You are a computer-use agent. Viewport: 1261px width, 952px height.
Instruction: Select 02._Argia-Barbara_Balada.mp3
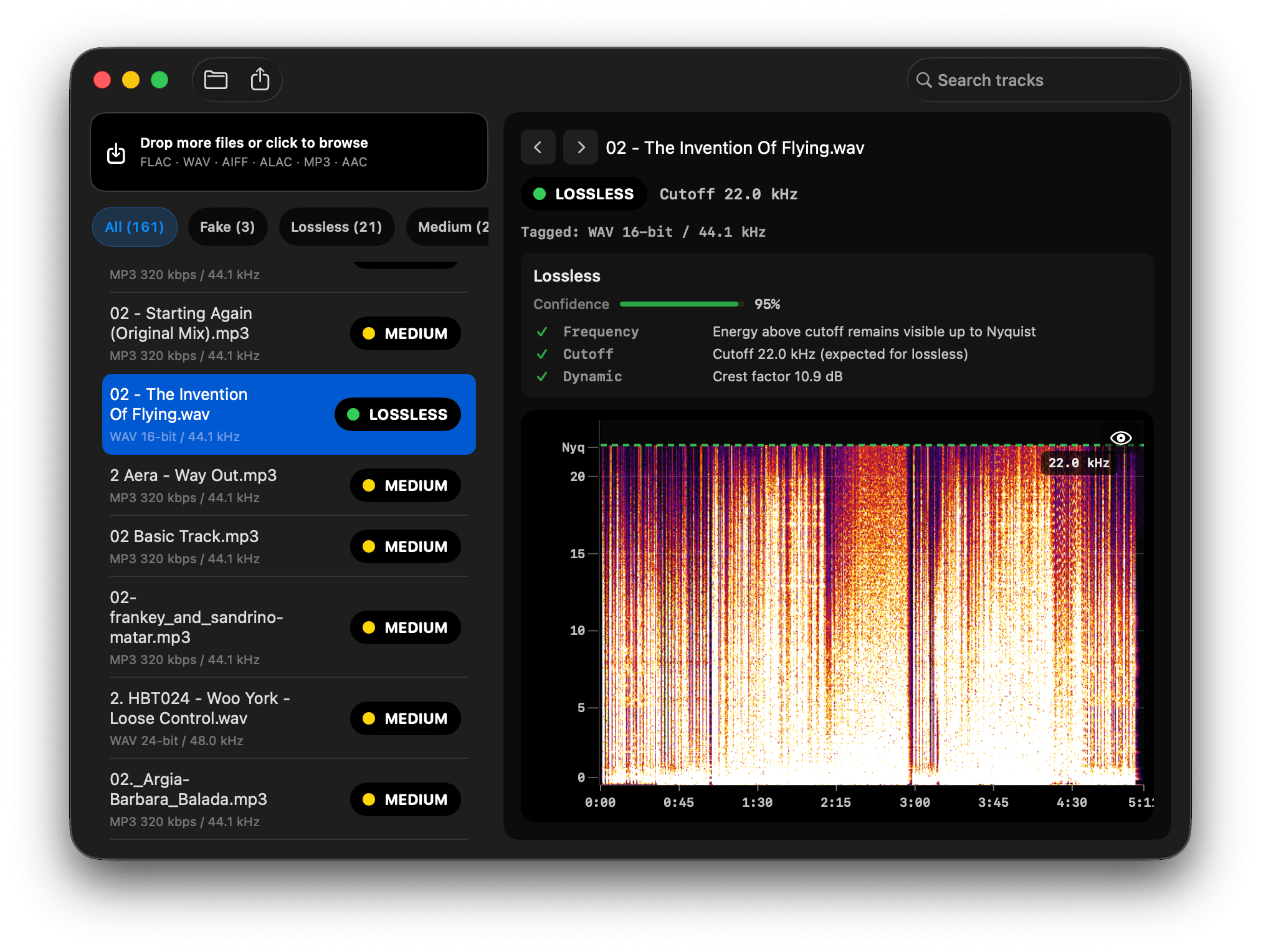coord(289,799)
